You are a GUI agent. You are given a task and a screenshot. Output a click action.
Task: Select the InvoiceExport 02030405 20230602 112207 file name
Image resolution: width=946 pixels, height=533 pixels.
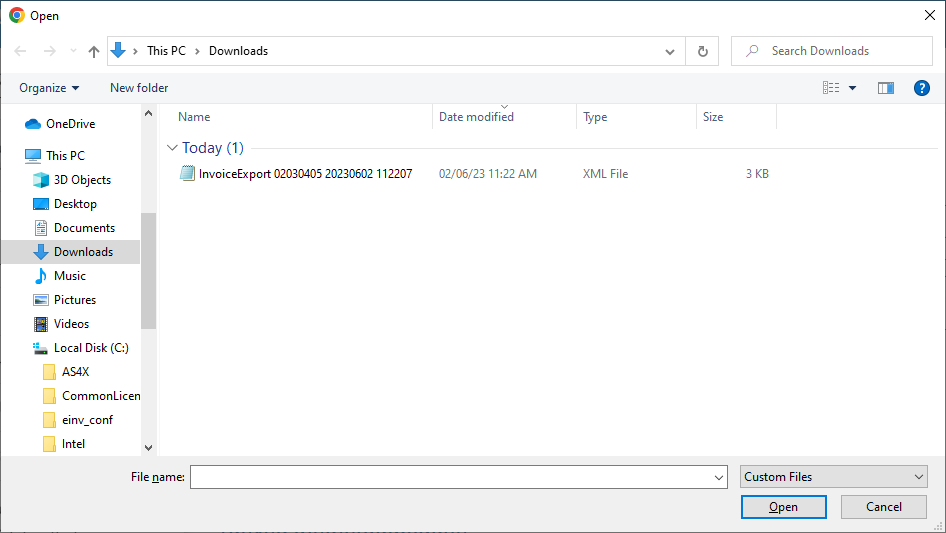pos(305,174)
